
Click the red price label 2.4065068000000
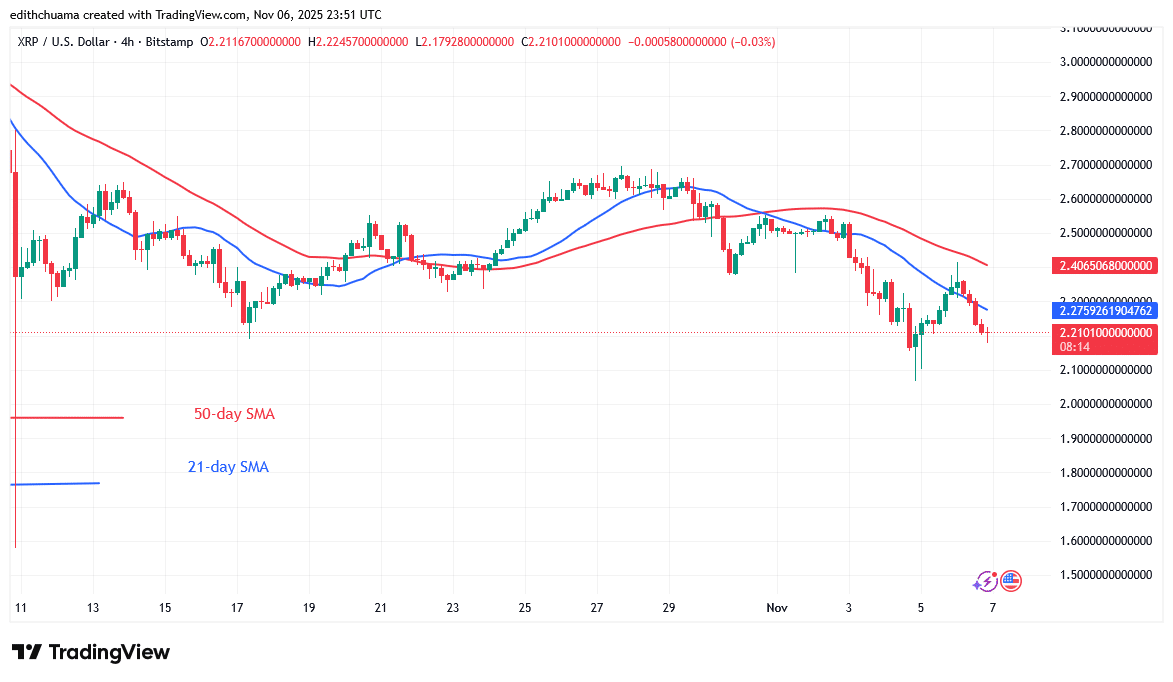[x=1104, y=267]
